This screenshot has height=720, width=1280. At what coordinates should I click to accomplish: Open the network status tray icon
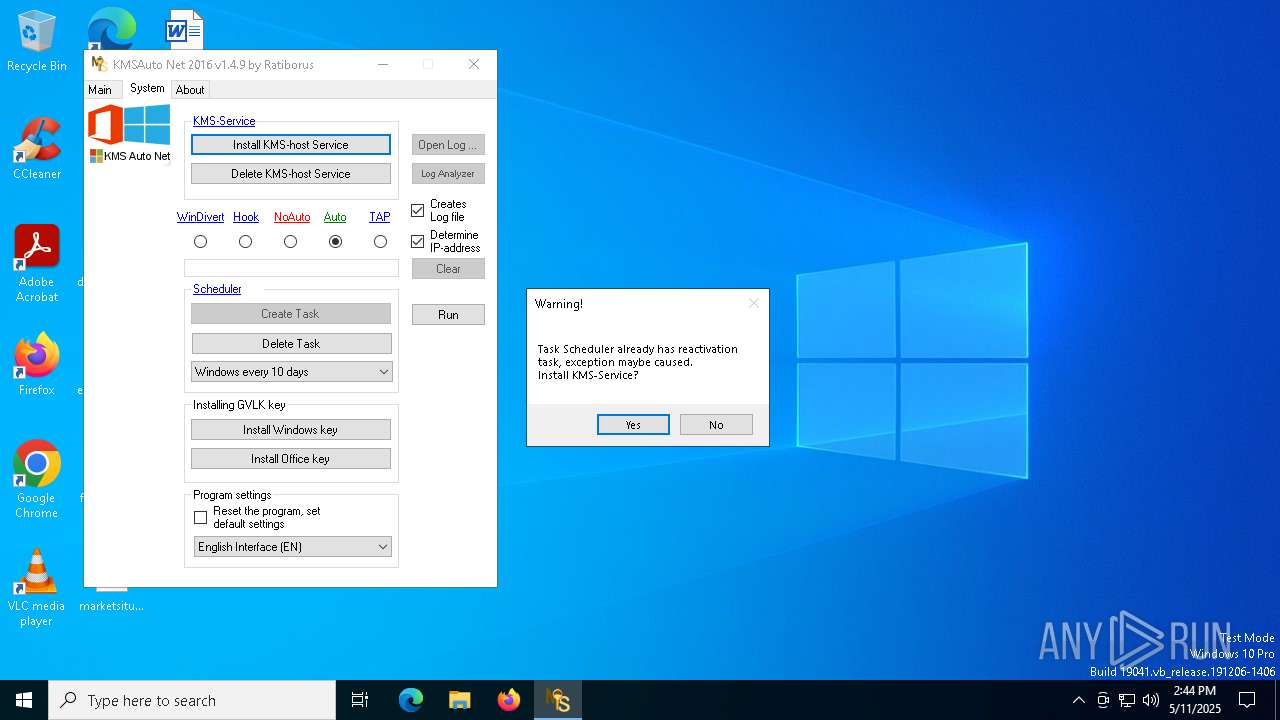pyautogui.click(x=1127, y=700)
